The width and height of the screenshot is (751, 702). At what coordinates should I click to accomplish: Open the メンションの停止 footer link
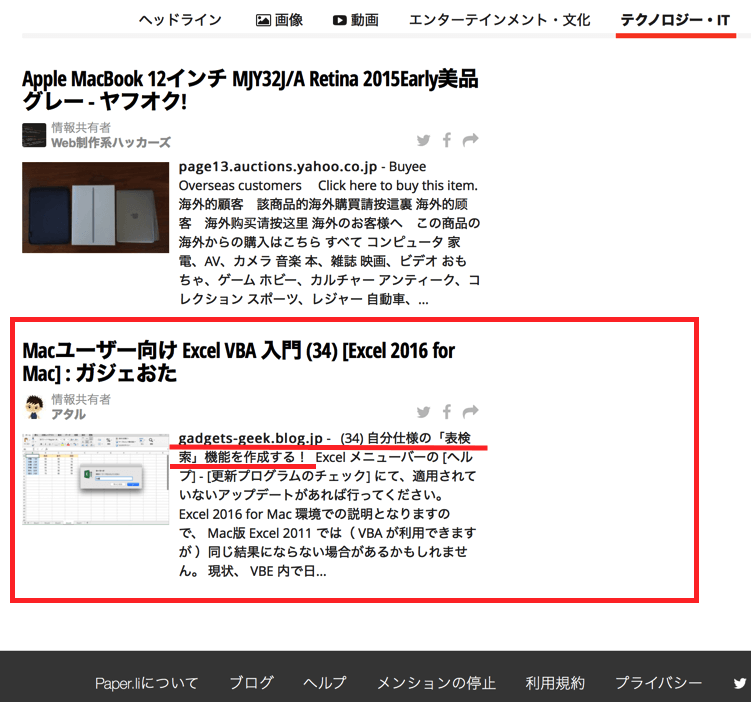point(436,683)
